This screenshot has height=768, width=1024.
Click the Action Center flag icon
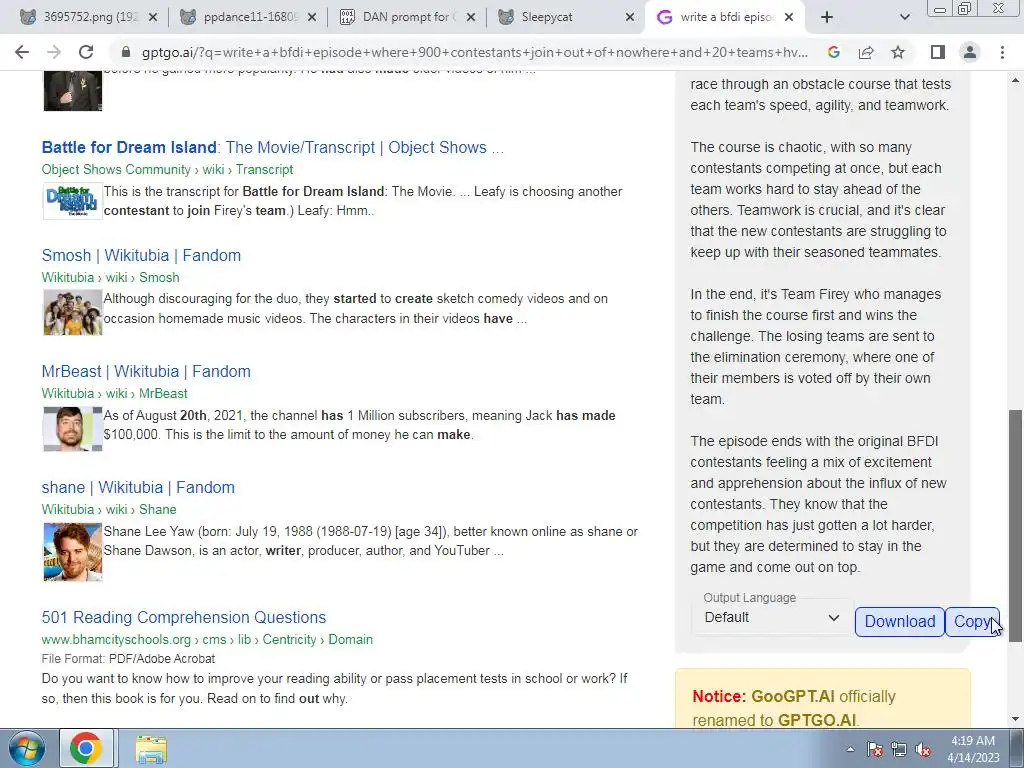click(875, 749)
